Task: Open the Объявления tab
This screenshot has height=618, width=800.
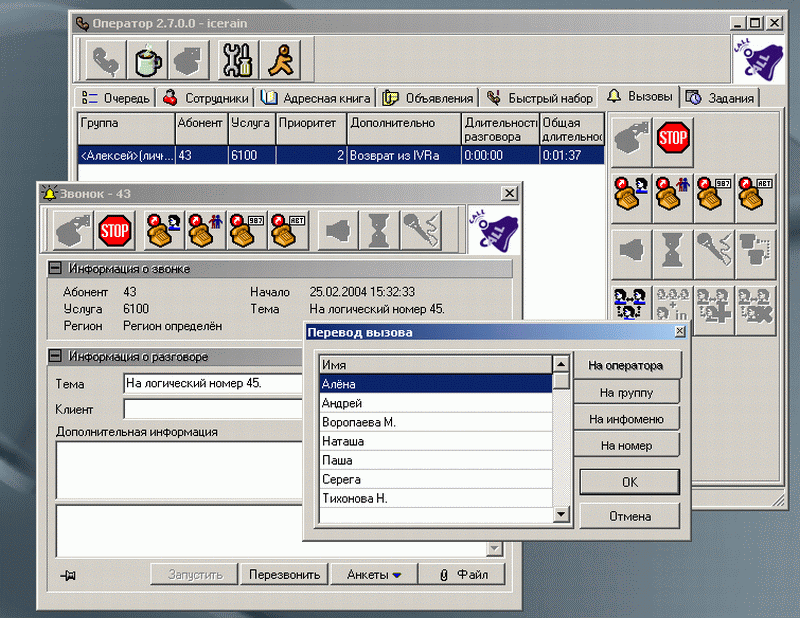Action: (429, 98)
